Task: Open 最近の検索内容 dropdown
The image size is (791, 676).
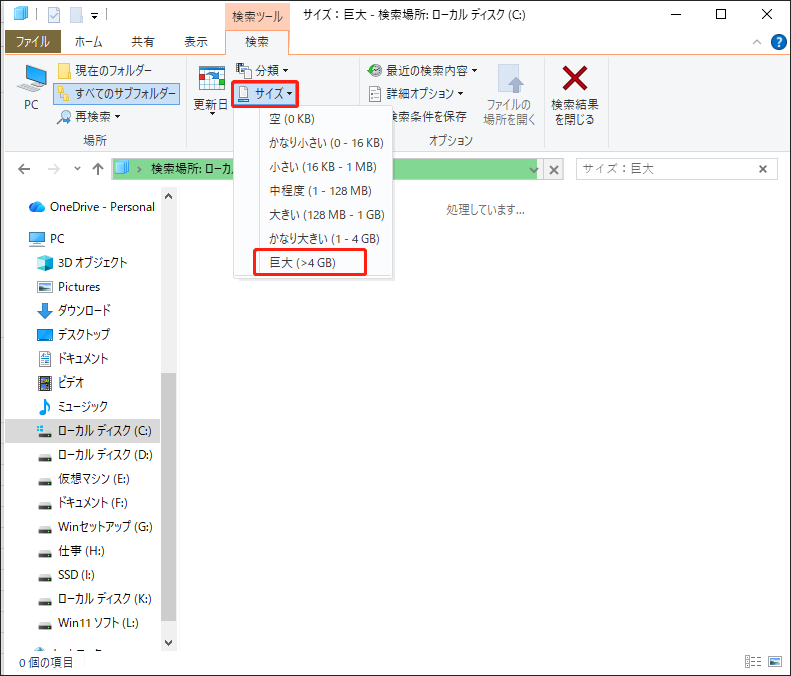Action: (x=422, y=71)
